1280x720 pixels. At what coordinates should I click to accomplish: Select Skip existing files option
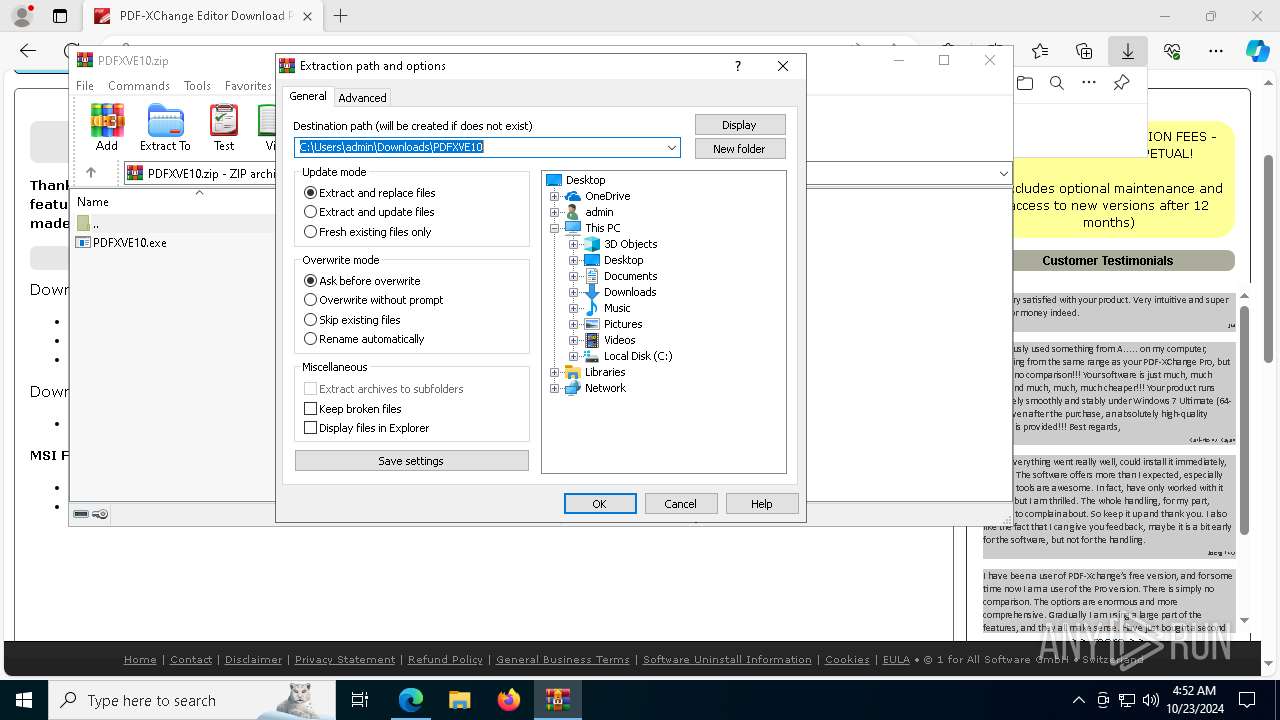352,320
